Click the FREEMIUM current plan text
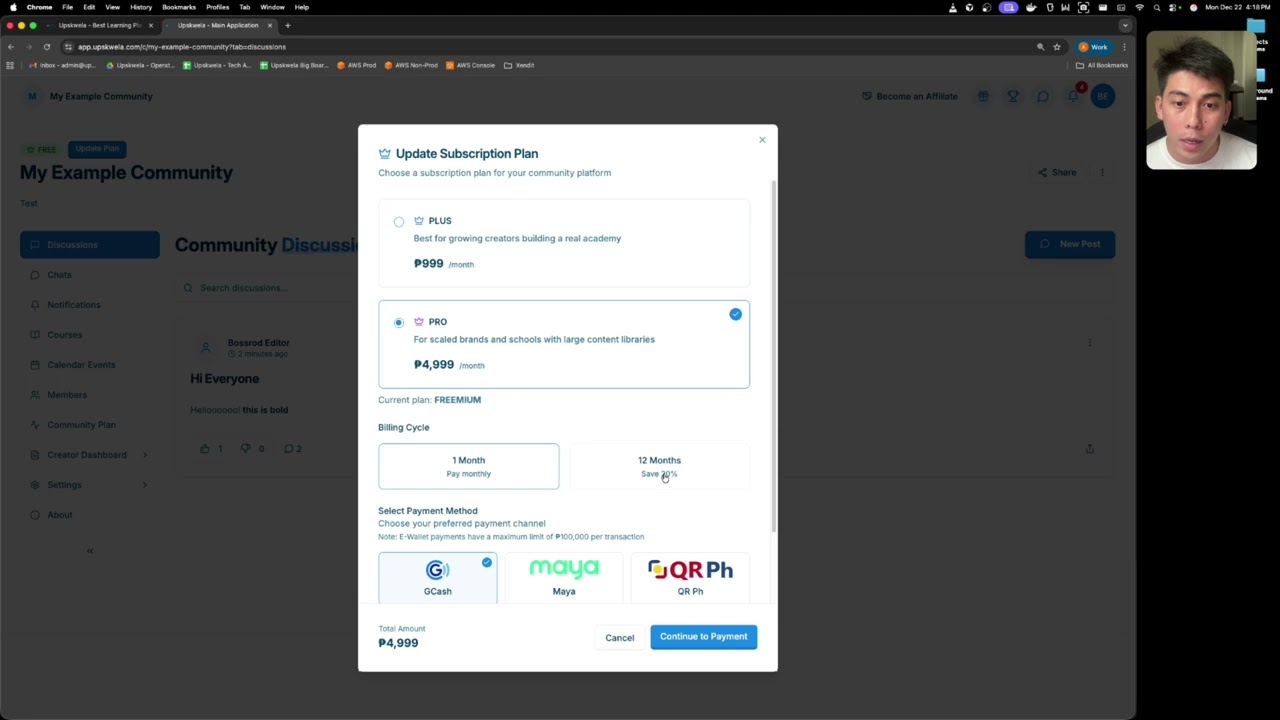 [x=457, y=400]
